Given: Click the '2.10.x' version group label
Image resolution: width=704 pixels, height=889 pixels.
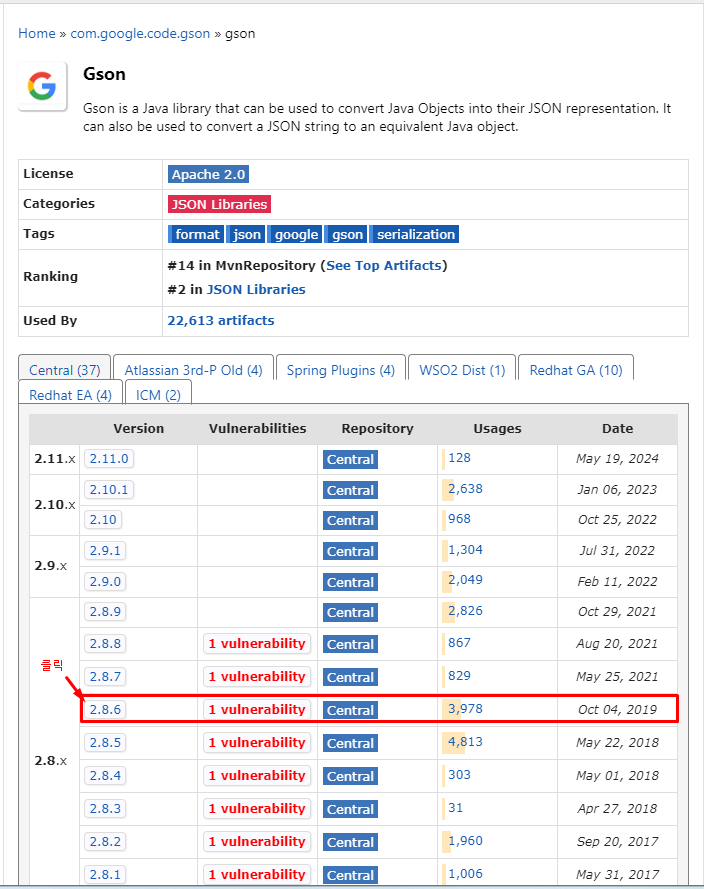Looking at the screenshot, I should 54,504.
